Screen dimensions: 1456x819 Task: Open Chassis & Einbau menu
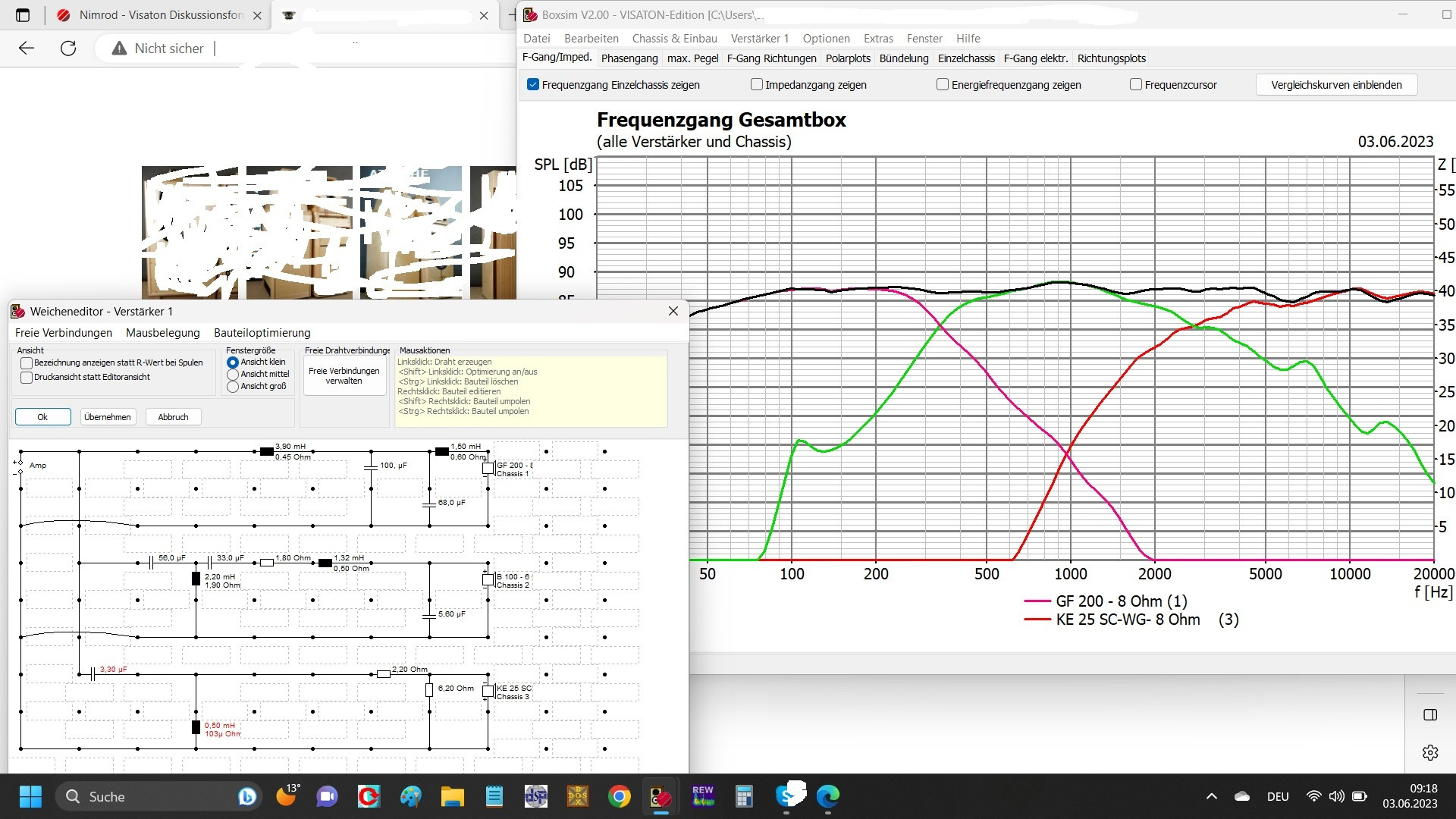(674, 39)
